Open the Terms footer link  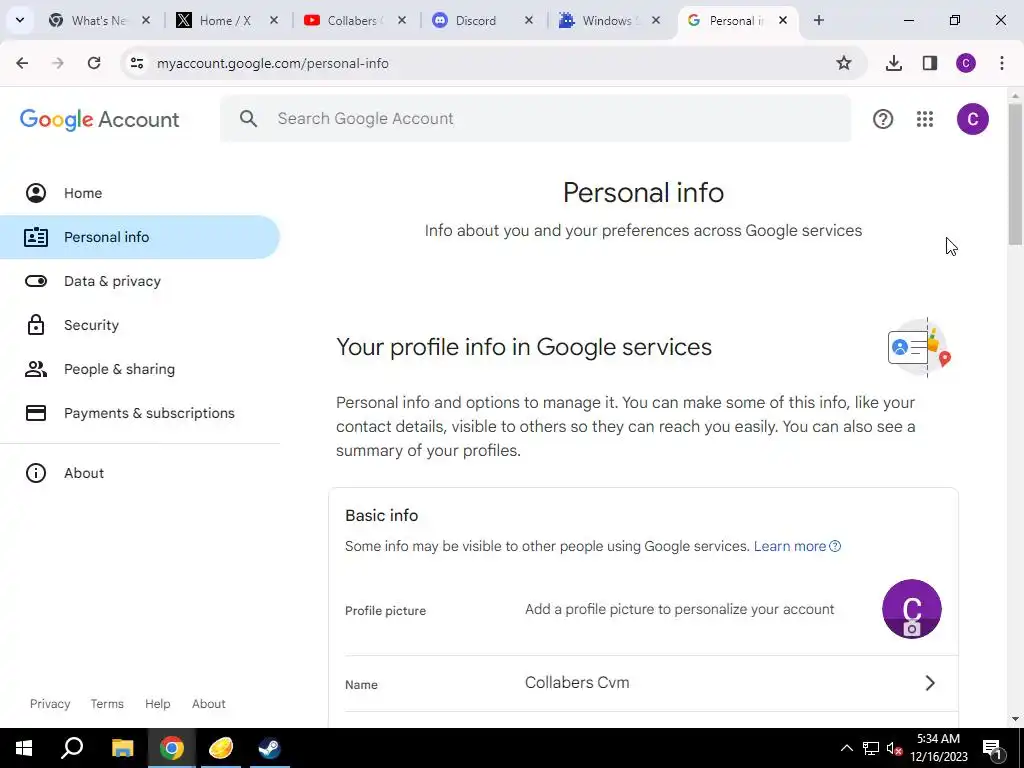pos(107,704)
